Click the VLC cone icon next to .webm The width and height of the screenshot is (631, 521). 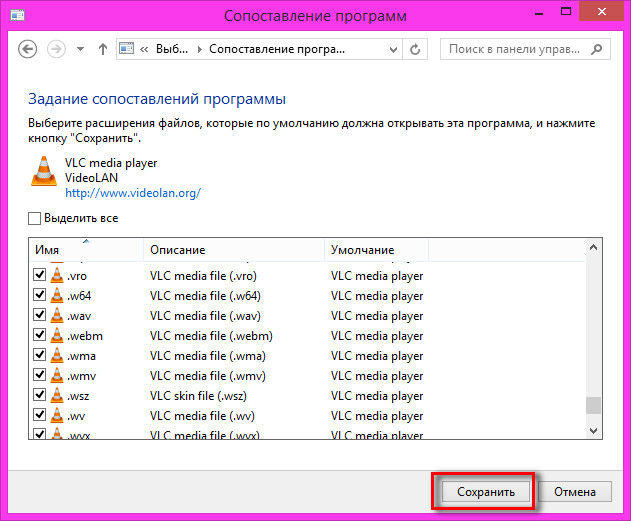(57, 335)
